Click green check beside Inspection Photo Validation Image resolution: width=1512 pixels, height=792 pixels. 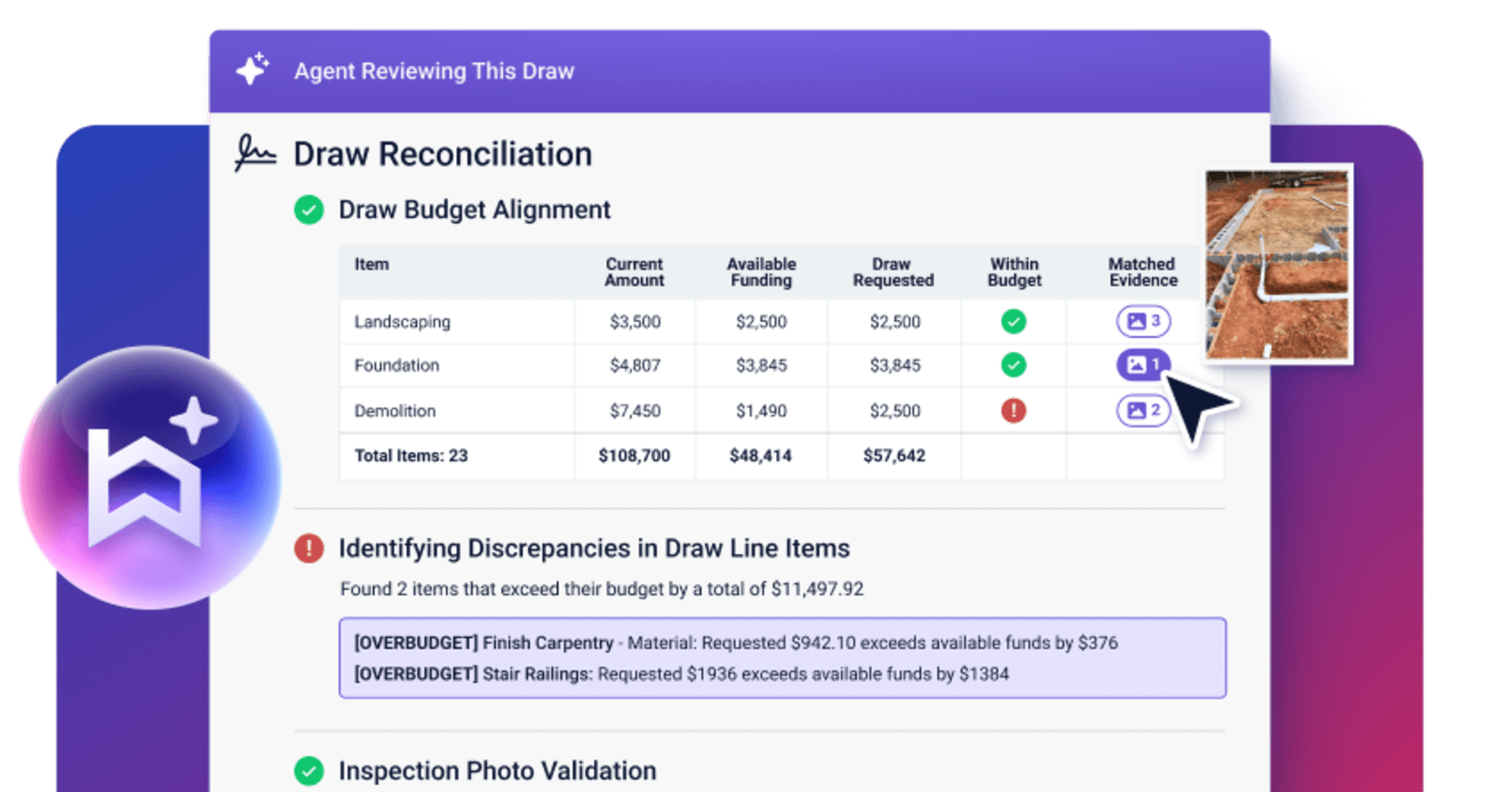point(309,771)
